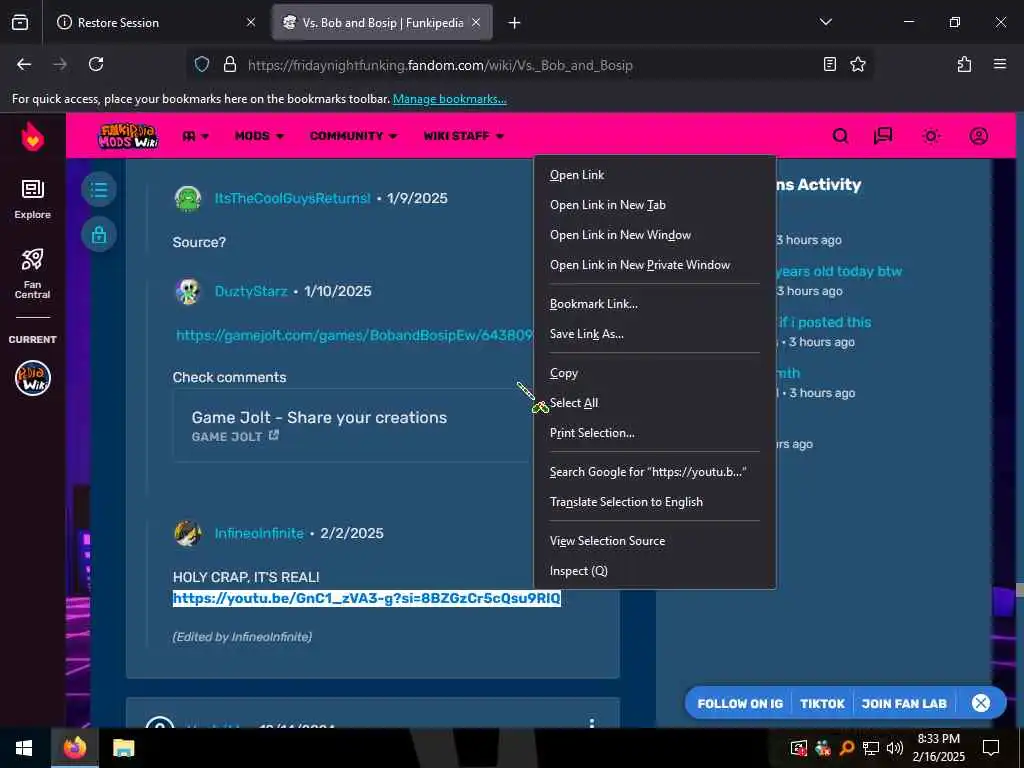Open Fan Central rocket icon
The height and width of the screenshot is (768, 1024).
pos(32,274)
